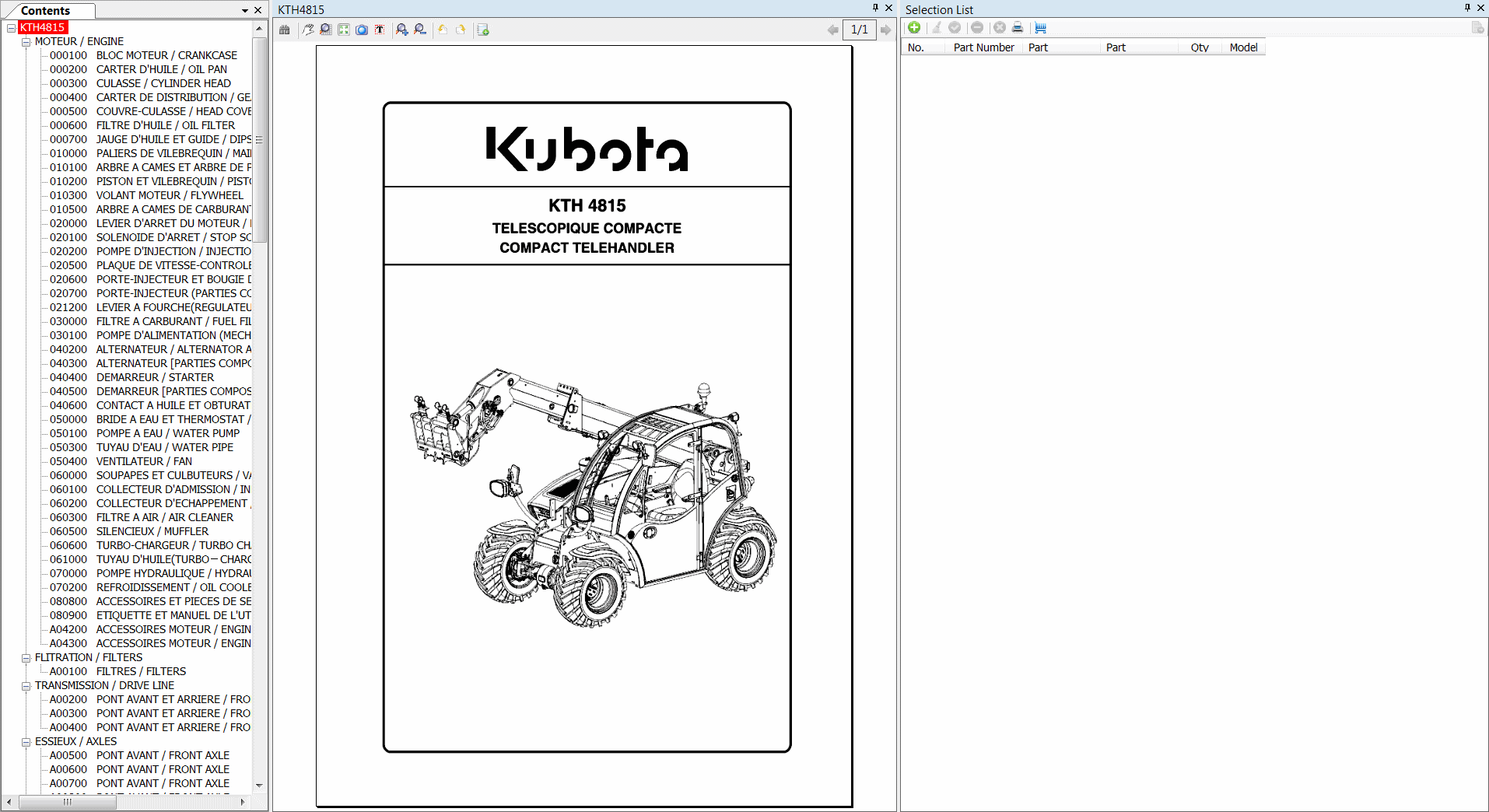The width and height of the screenshot is (1489, 812).
Task: Activate the zoom-out magnifier tool
Action: pyautogui.click(x=419, y=30)
